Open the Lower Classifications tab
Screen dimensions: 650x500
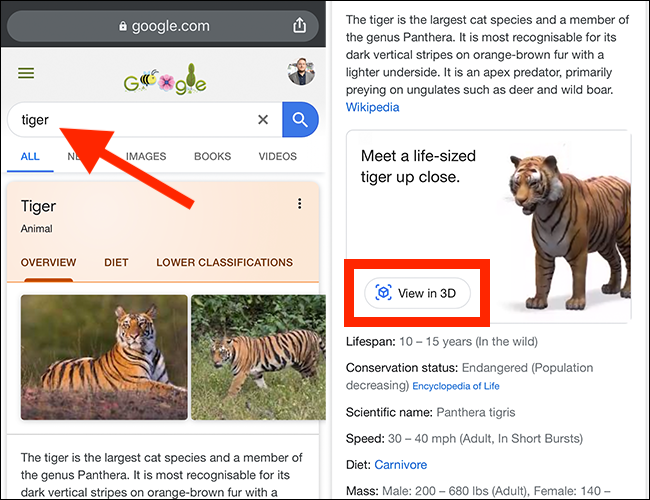tap(224, 263)
